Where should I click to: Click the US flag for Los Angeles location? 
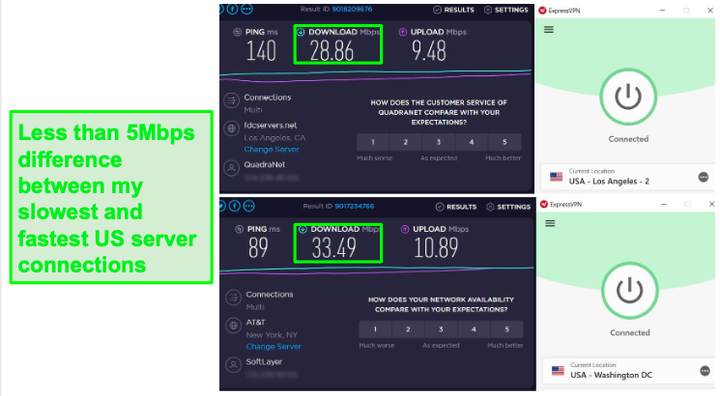tap(556, 177)
